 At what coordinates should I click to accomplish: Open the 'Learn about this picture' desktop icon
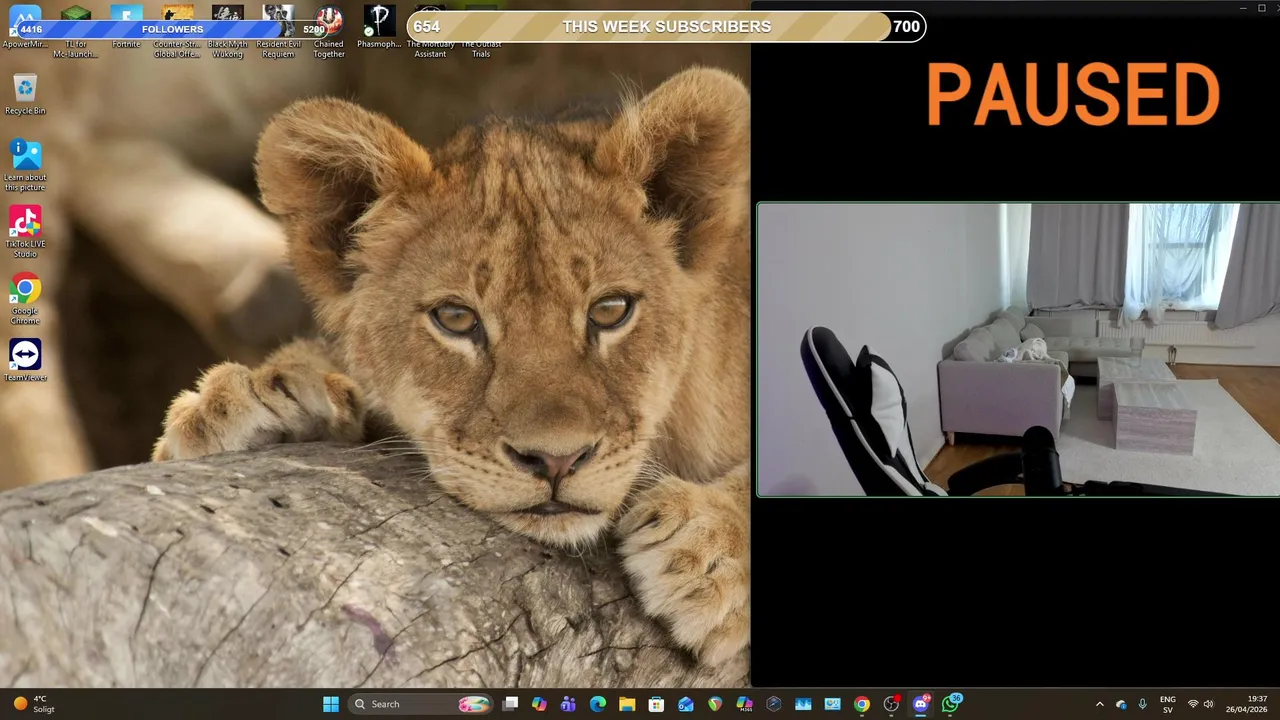pos(25,165)
